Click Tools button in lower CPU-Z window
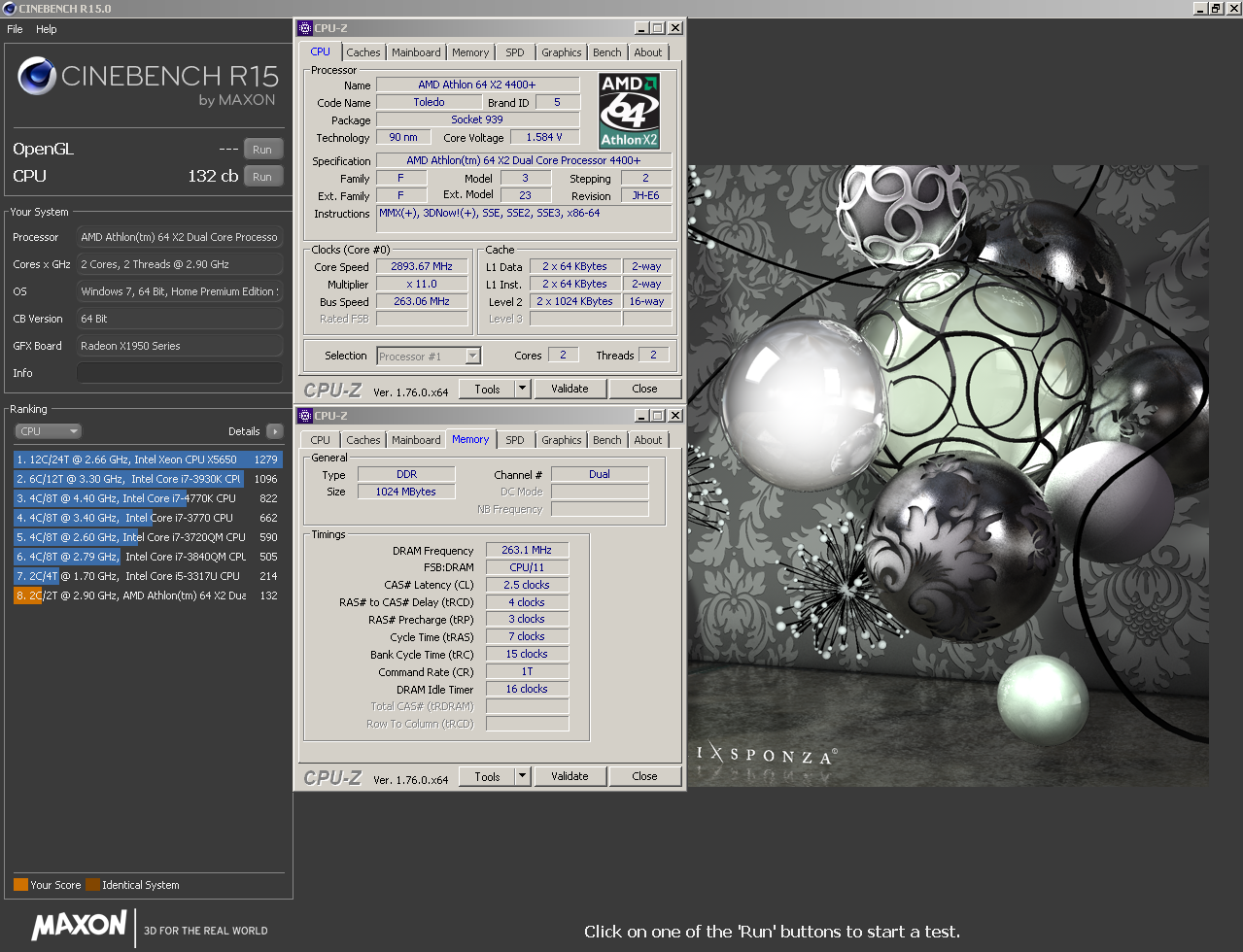 click(x=488, y=777)
